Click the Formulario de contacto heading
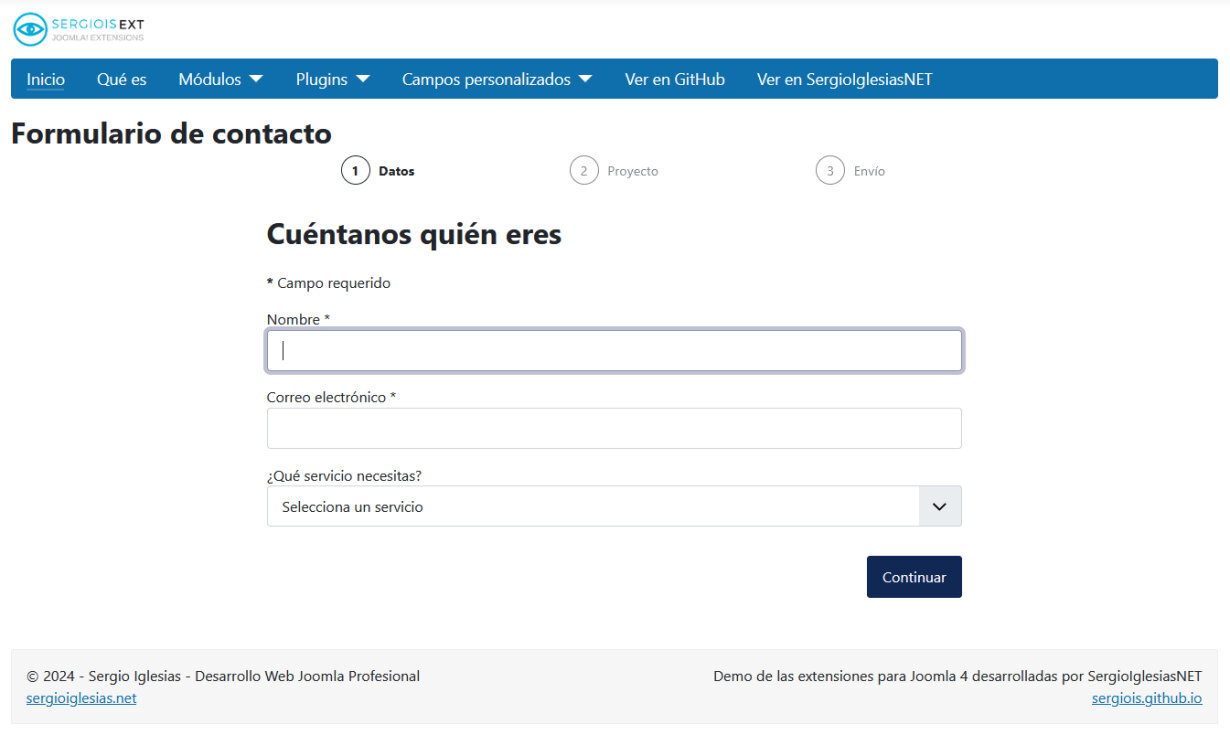1230x735 pixels. coord(171,133)
